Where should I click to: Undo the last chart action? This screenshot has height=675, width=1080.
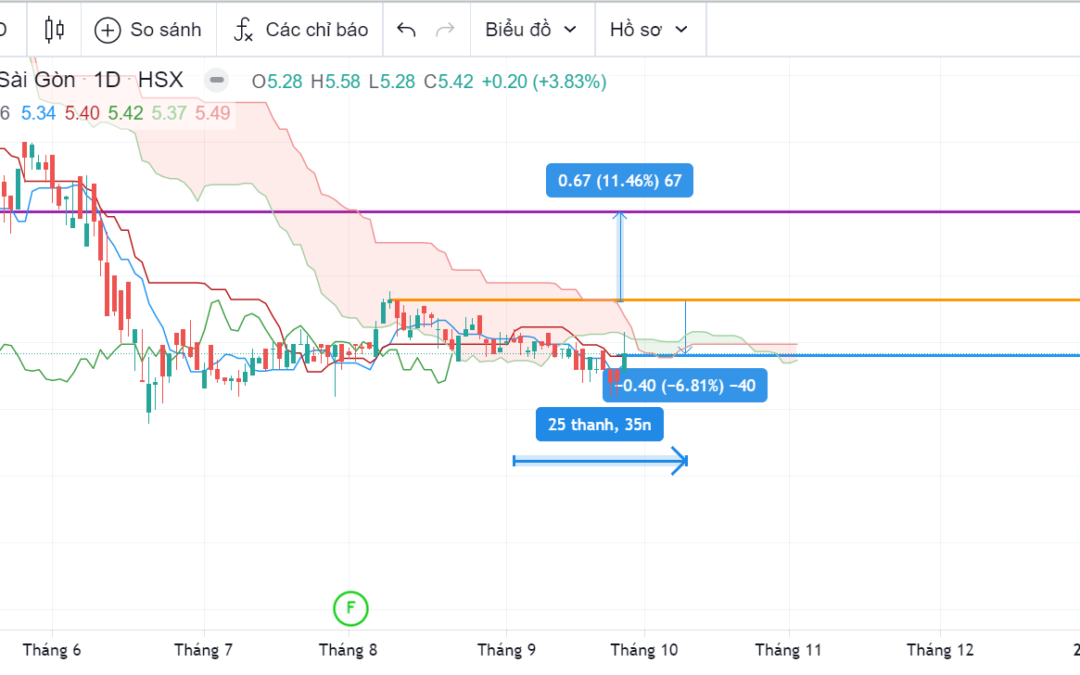(406, 29)
